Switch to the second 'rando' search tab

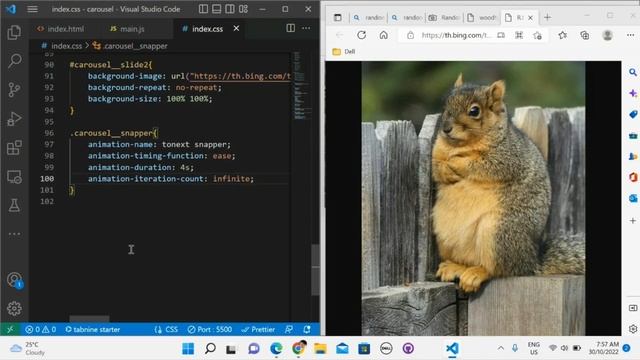click(407, 17)
